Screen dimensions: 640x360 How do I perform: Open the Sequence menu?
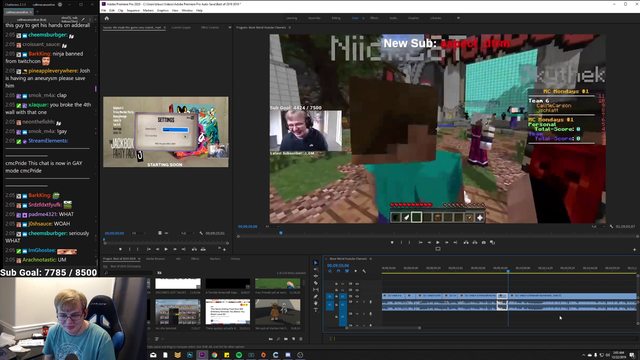[x=133, y=10]
